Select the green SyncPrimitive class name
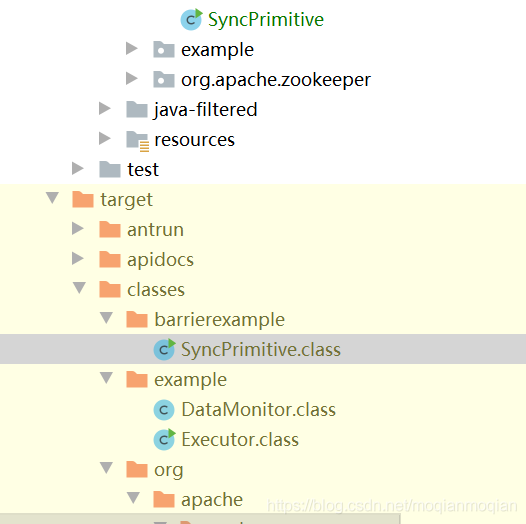Image resolution: width=526 pixels, height=524 pixels. tap(266, 19)
